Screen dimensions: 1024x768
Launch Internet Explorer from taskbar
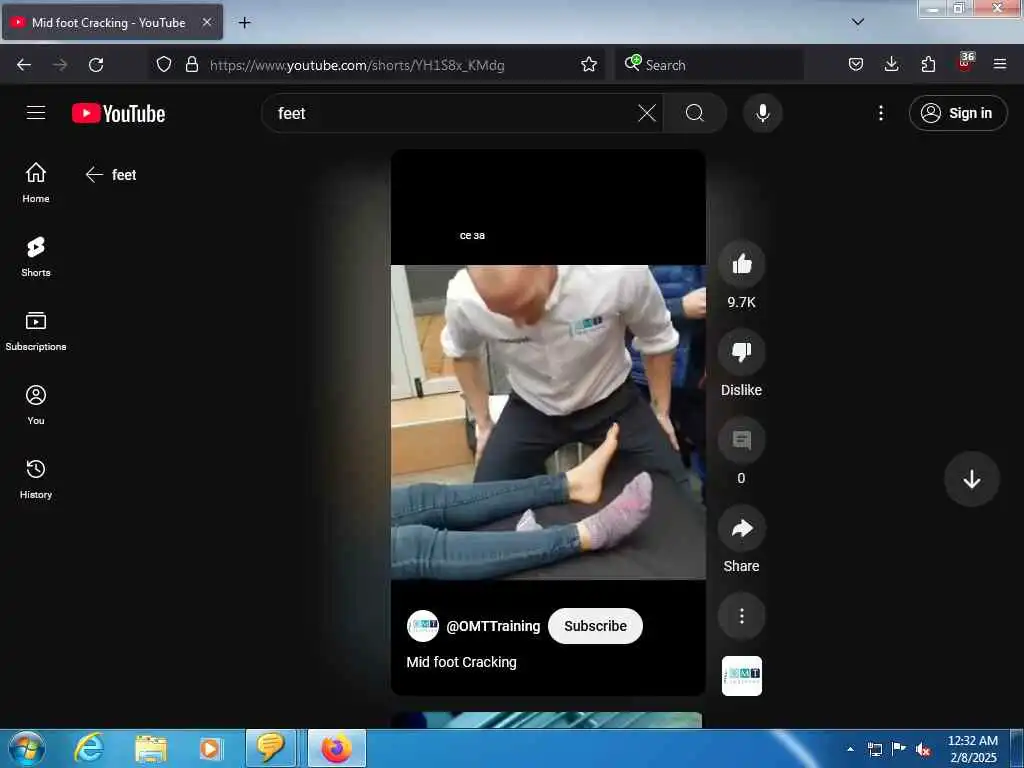coord(89,748)
